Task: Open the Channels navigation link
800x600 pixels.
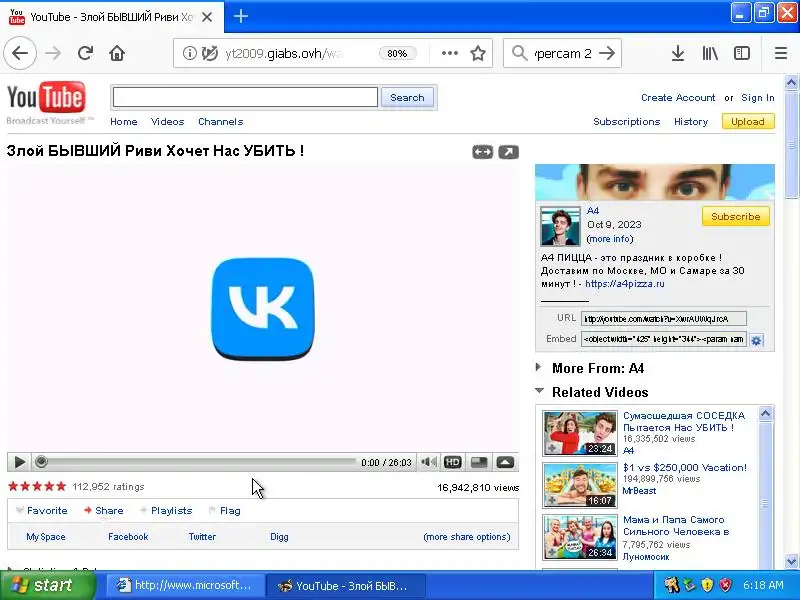Action: click(x=220, y=121)
